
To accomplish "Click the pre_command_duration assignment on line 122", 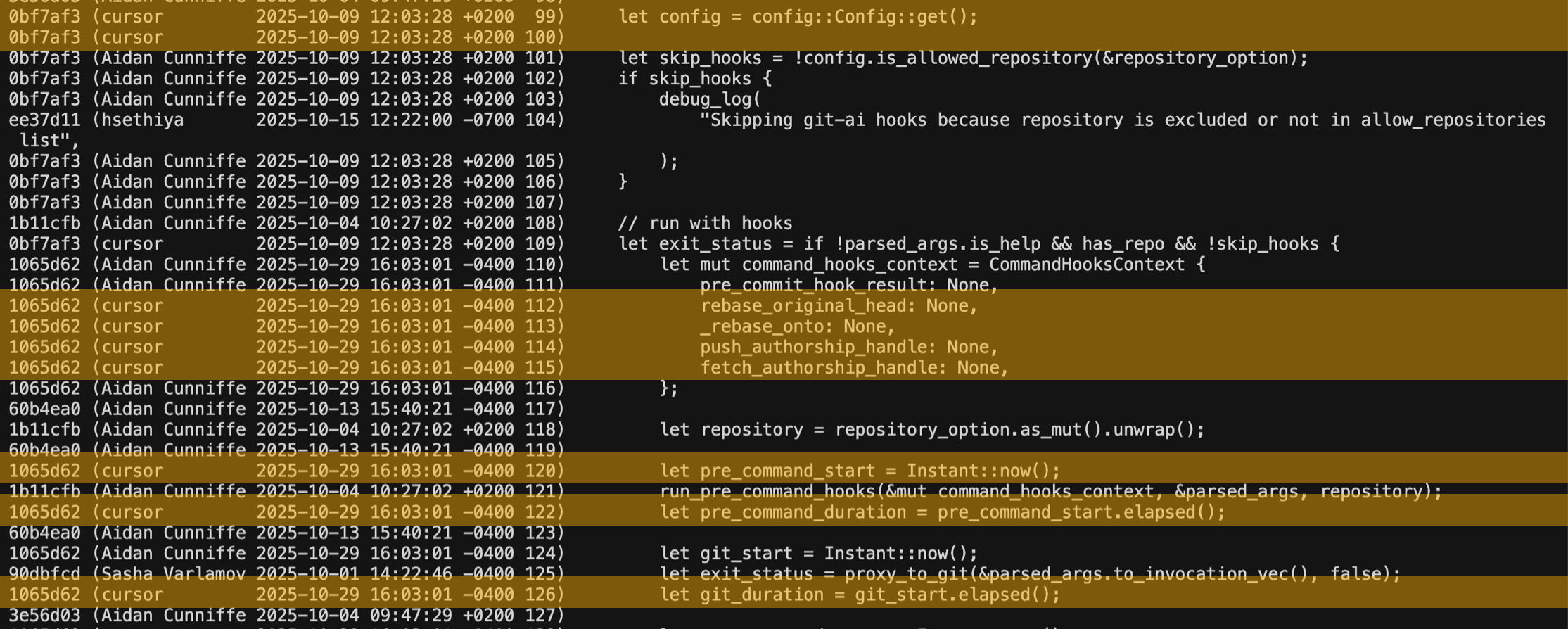I will pos(942,512).
